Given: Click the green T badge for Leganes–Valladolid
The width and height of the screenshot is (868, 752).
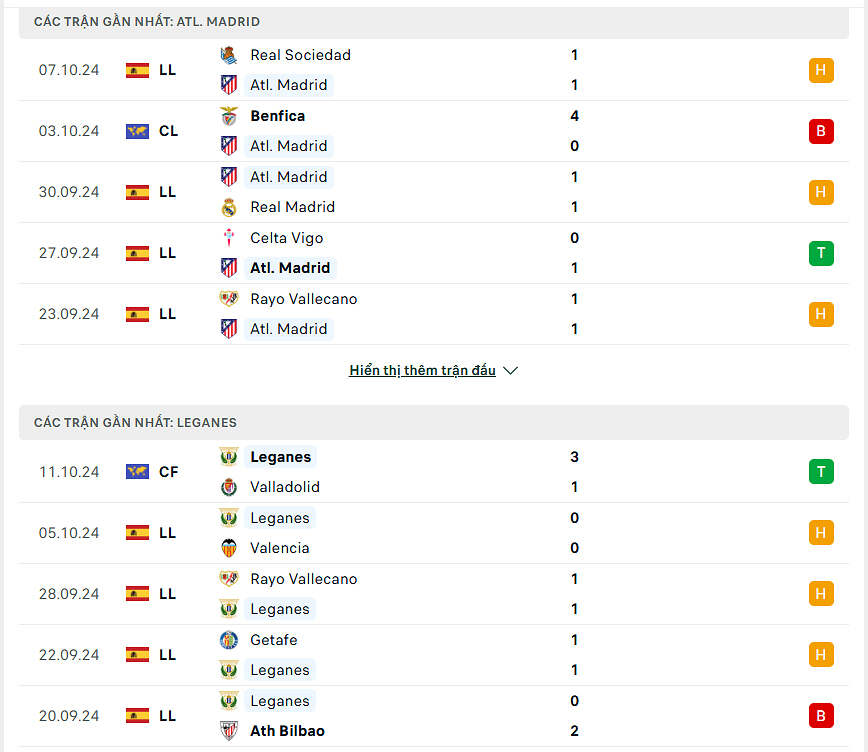Looking at the screenshot, I should coord(821,472).
